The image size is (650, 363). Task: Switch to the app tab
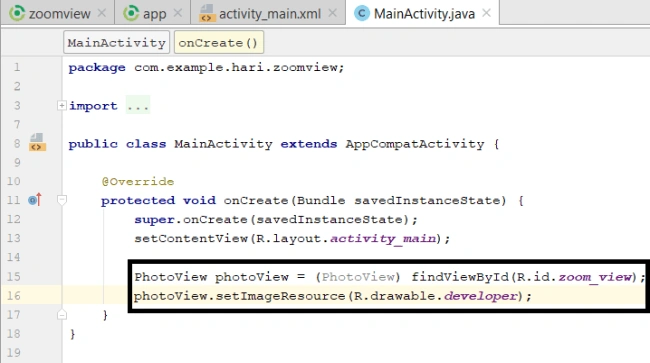(x=153, y=13)
